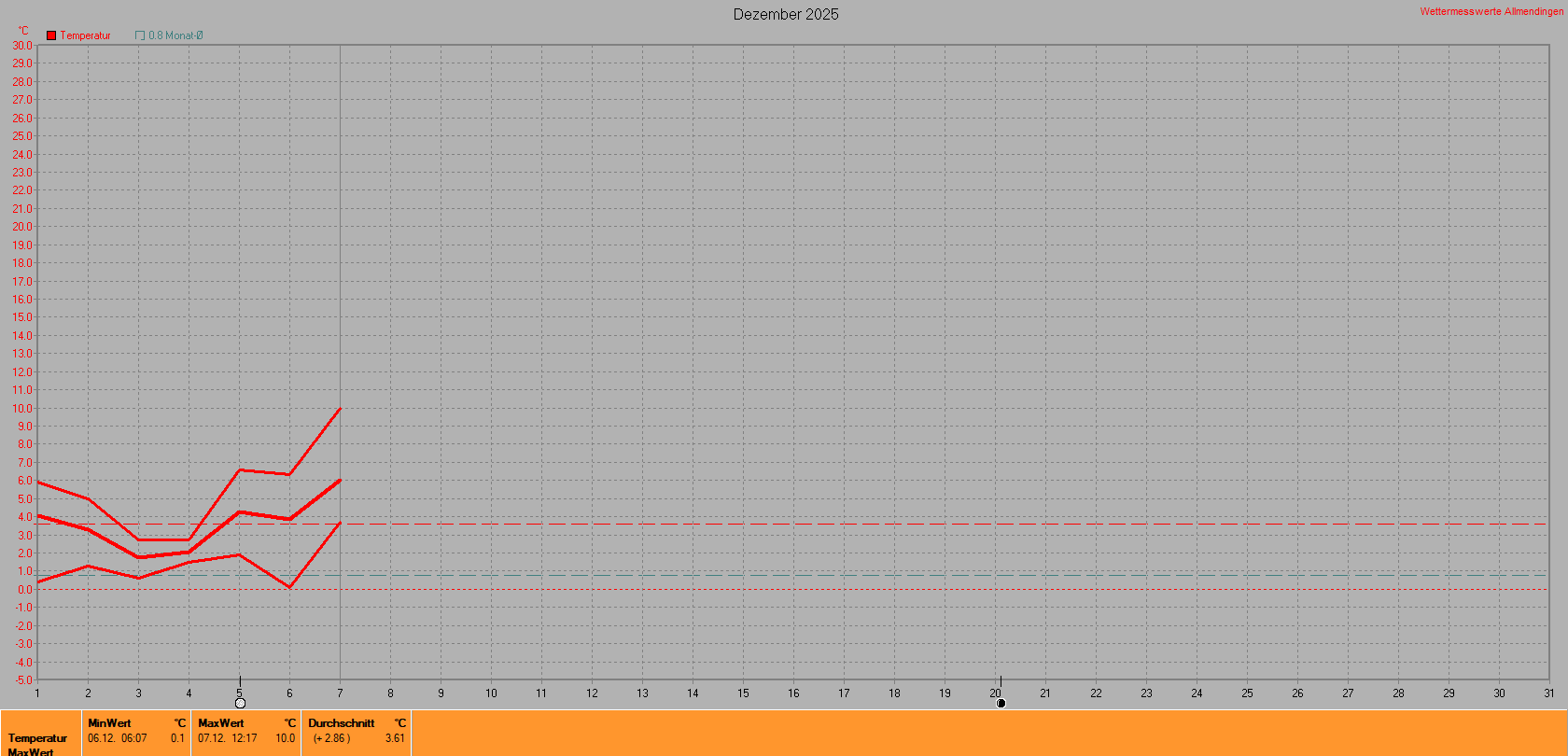Click the Temperatur legend label
The width and height of the screenshot is (1568, 756).
85,35
